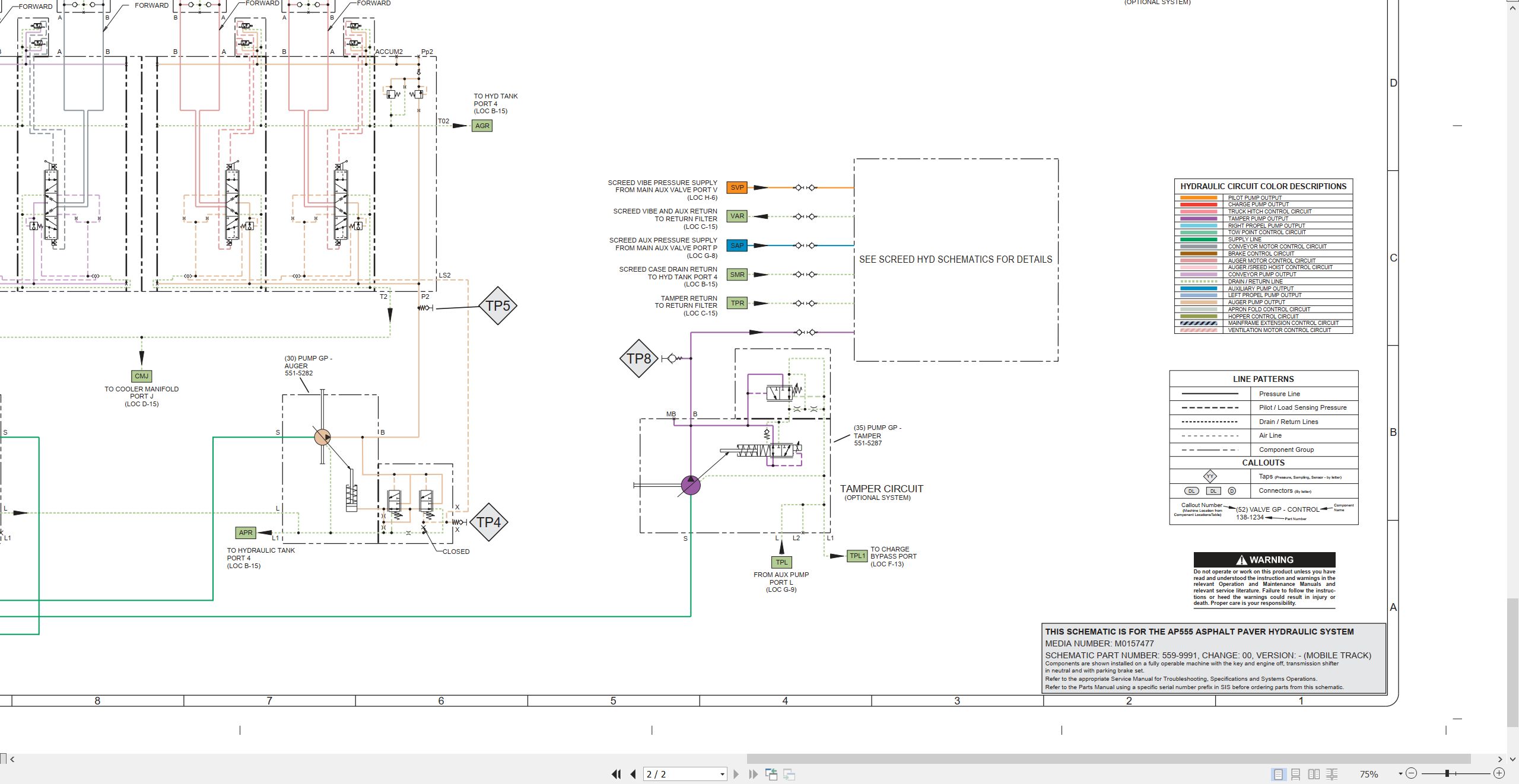
Task: Go to the previous page
Action: (633, 774)
